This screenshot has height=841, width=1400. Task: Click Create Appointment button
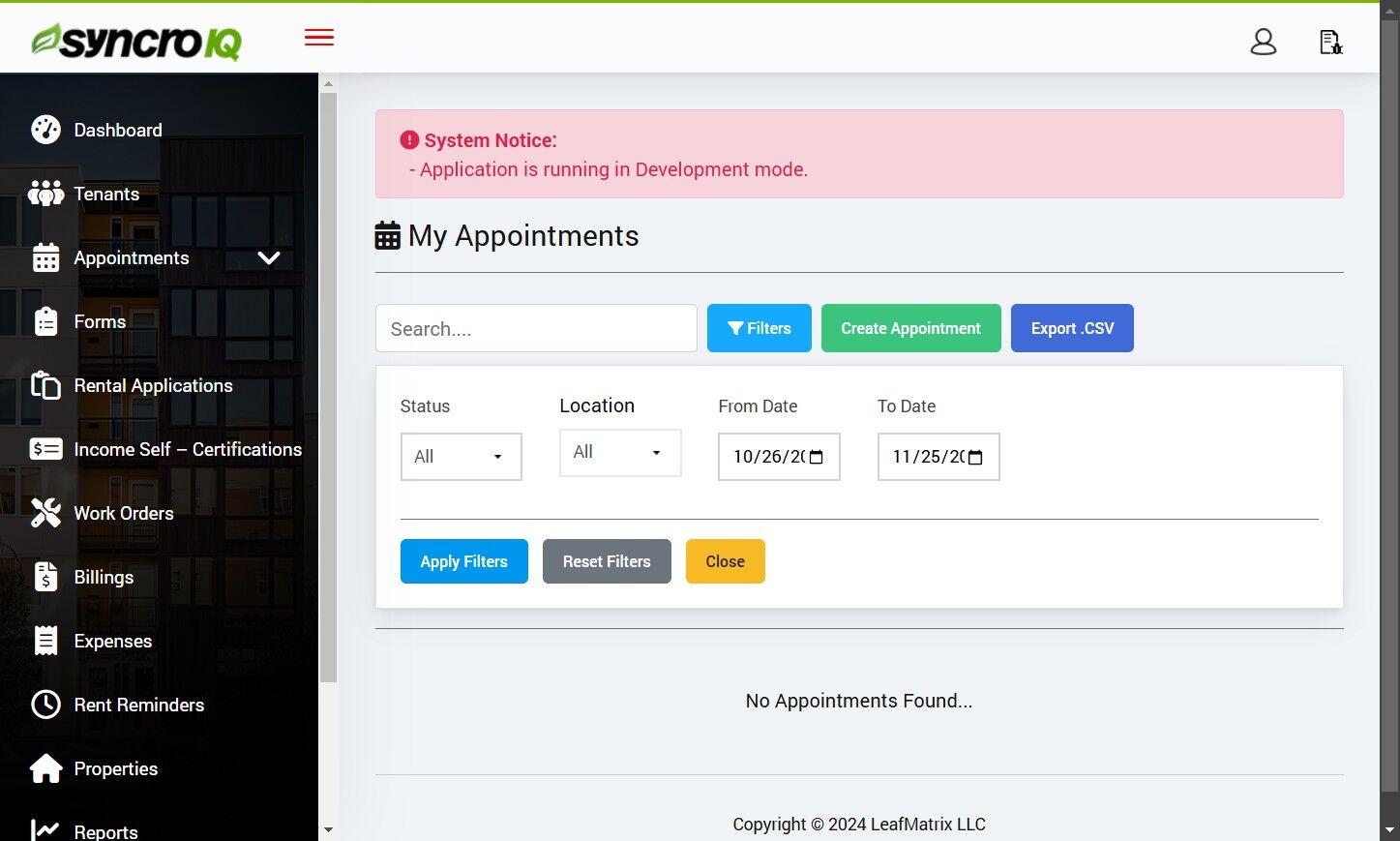(x=911, y=328)
